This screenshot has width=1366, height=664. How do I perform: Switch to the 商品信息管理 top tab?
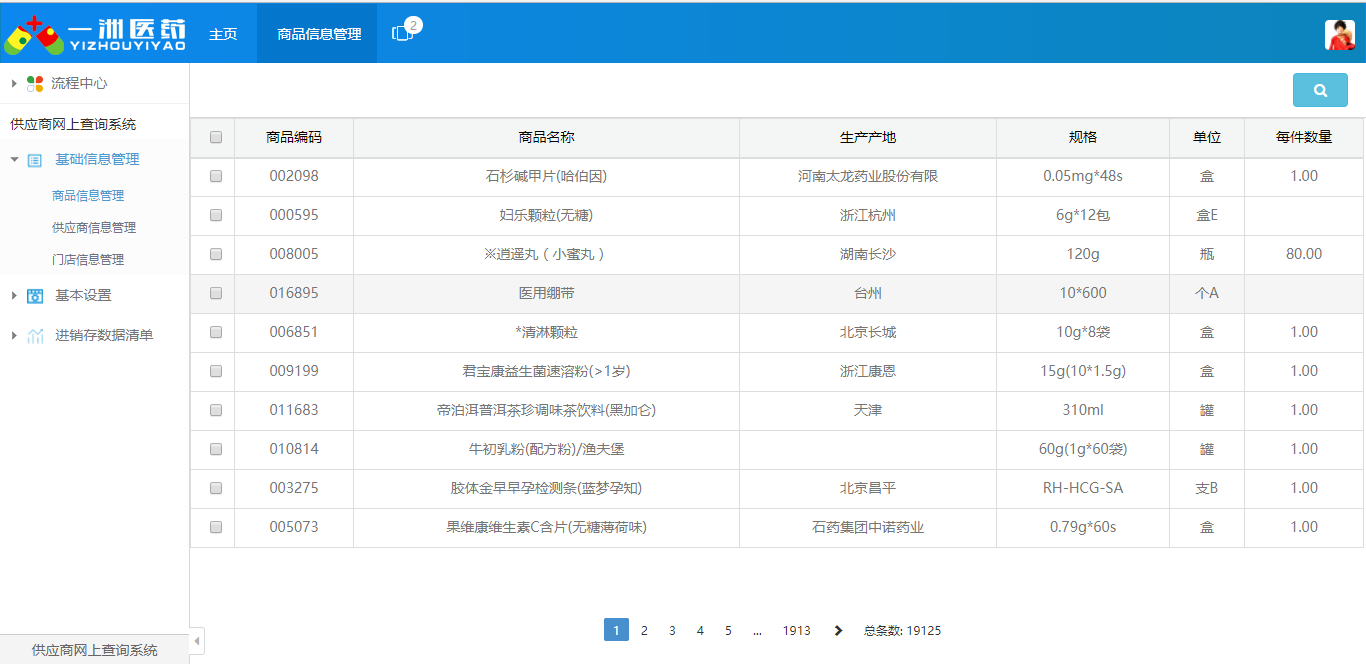point(316,32)
